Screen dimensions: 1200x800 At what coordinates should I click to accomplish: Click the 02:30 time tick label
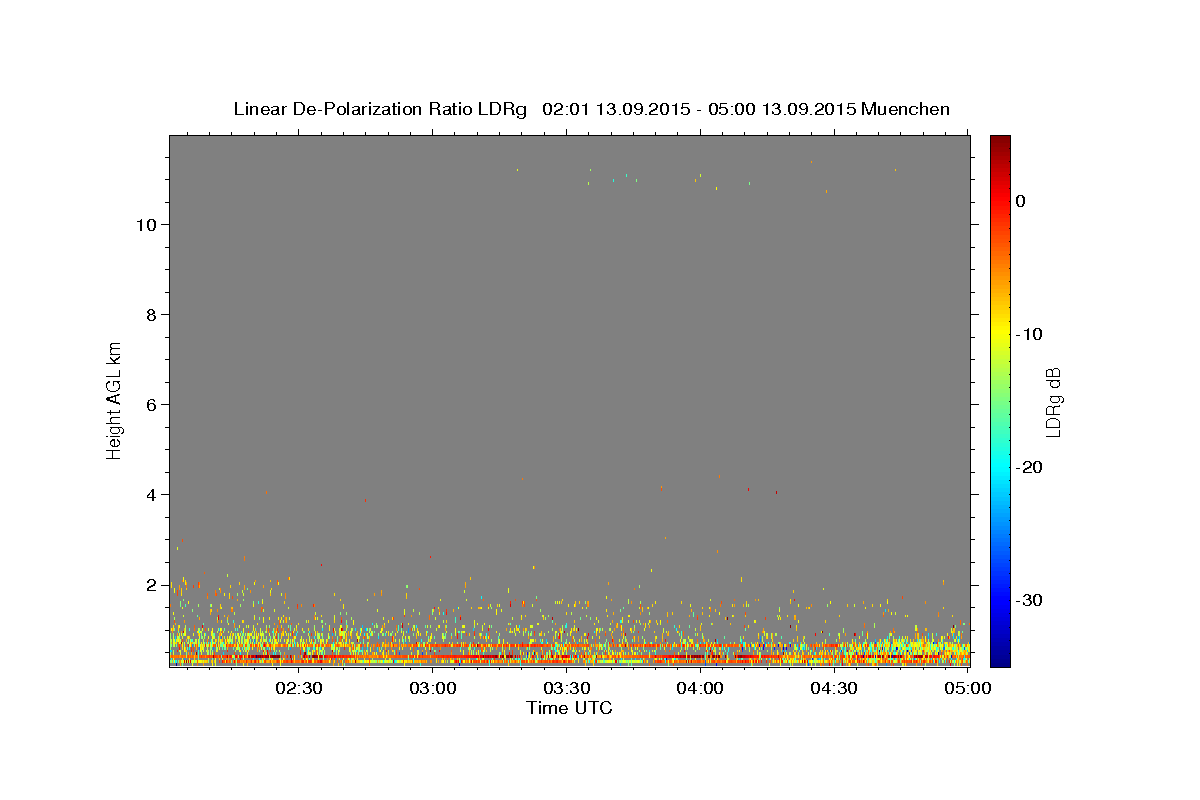(x=299, y=688)
